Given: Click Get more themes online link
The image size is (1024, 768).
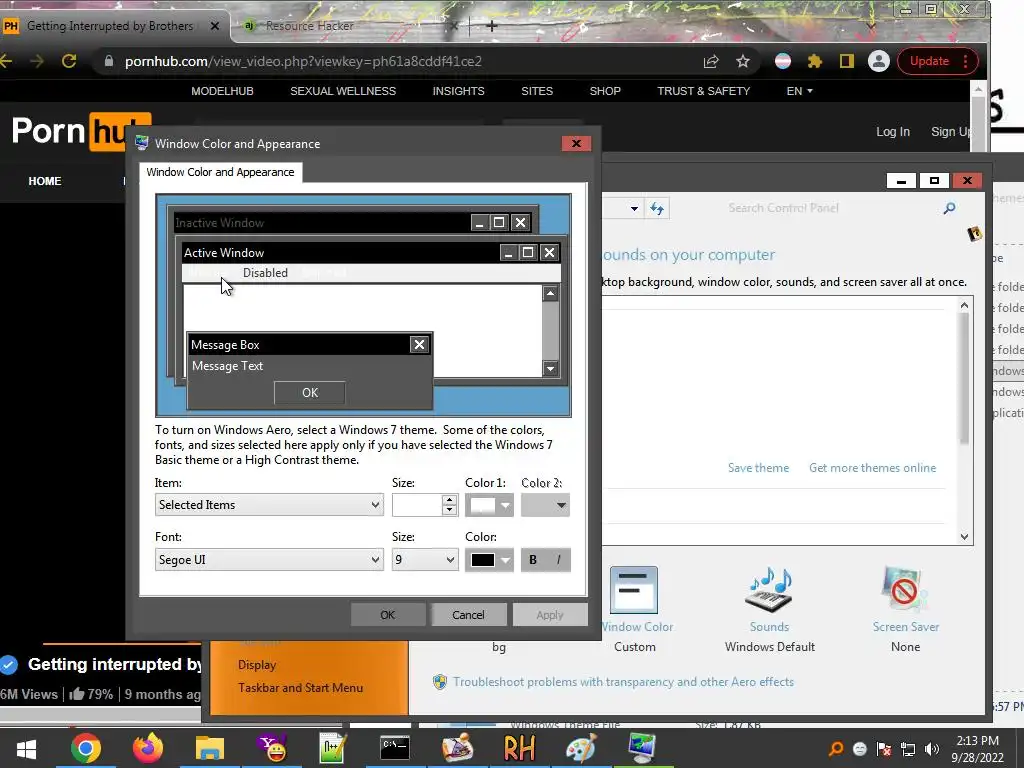Looking at the screenshot, I should [x=872, y=468].
